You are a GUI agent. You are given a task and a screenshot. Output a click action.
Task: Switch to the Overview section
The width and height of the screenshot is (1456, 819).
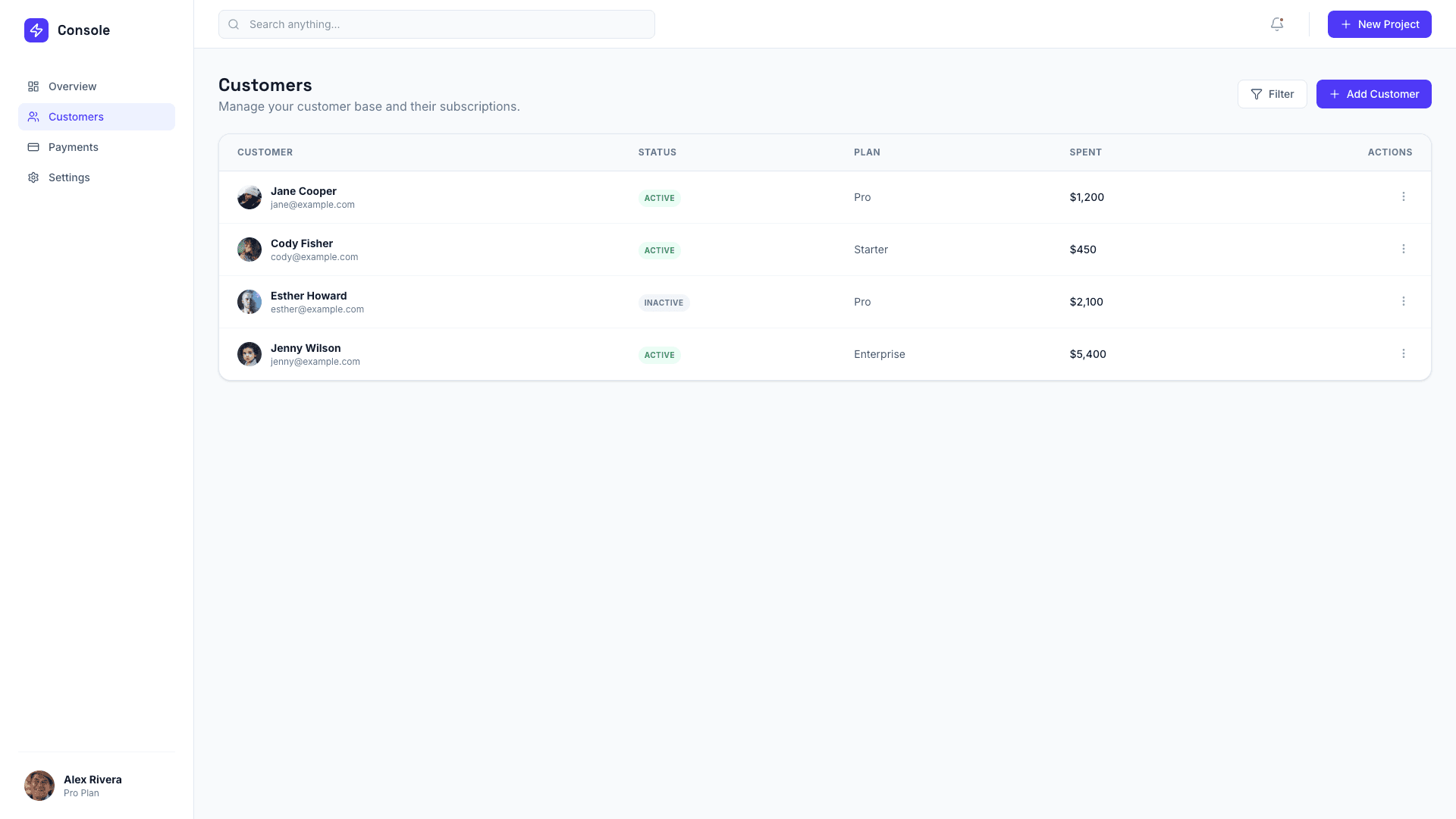[72, 86]
